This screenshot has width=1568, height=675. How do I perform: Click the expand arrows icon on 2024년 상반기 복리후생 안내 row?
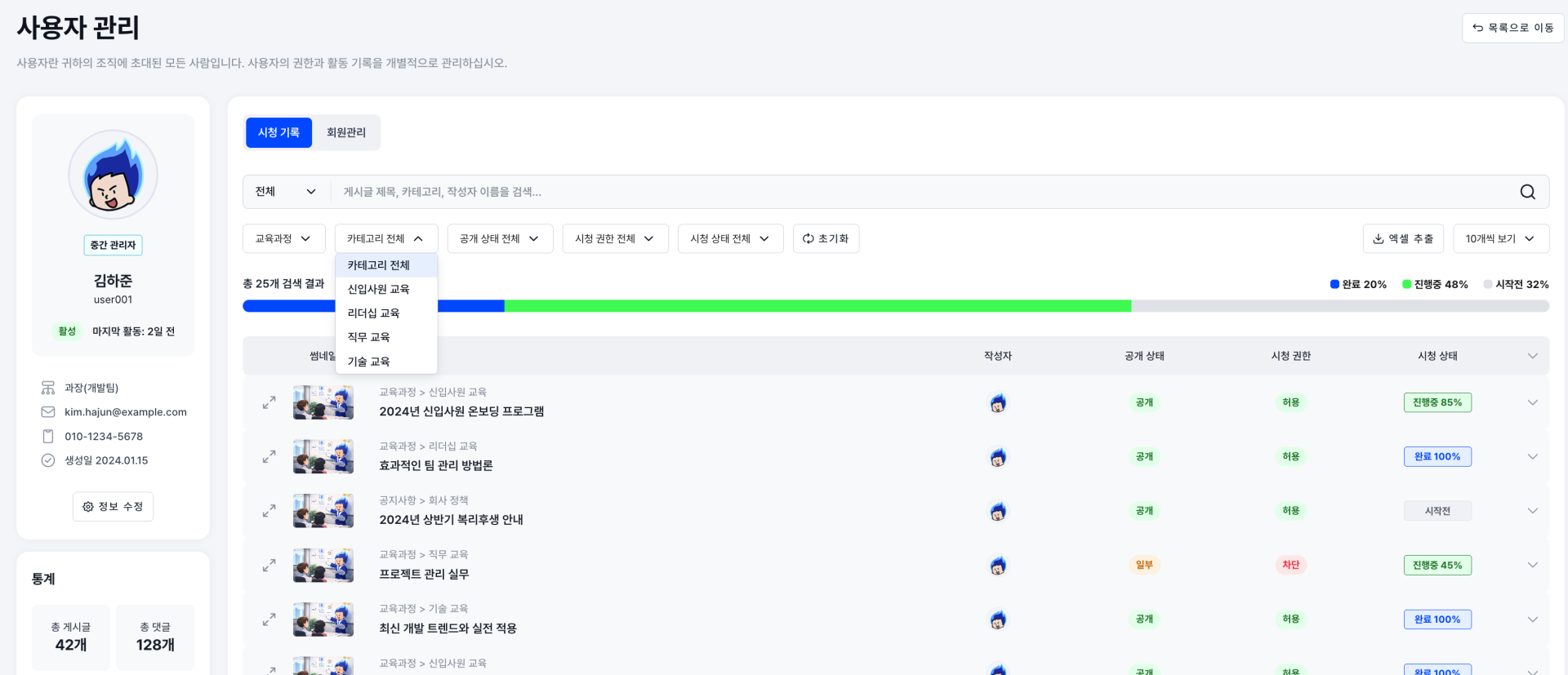click(x=269, y=511)
